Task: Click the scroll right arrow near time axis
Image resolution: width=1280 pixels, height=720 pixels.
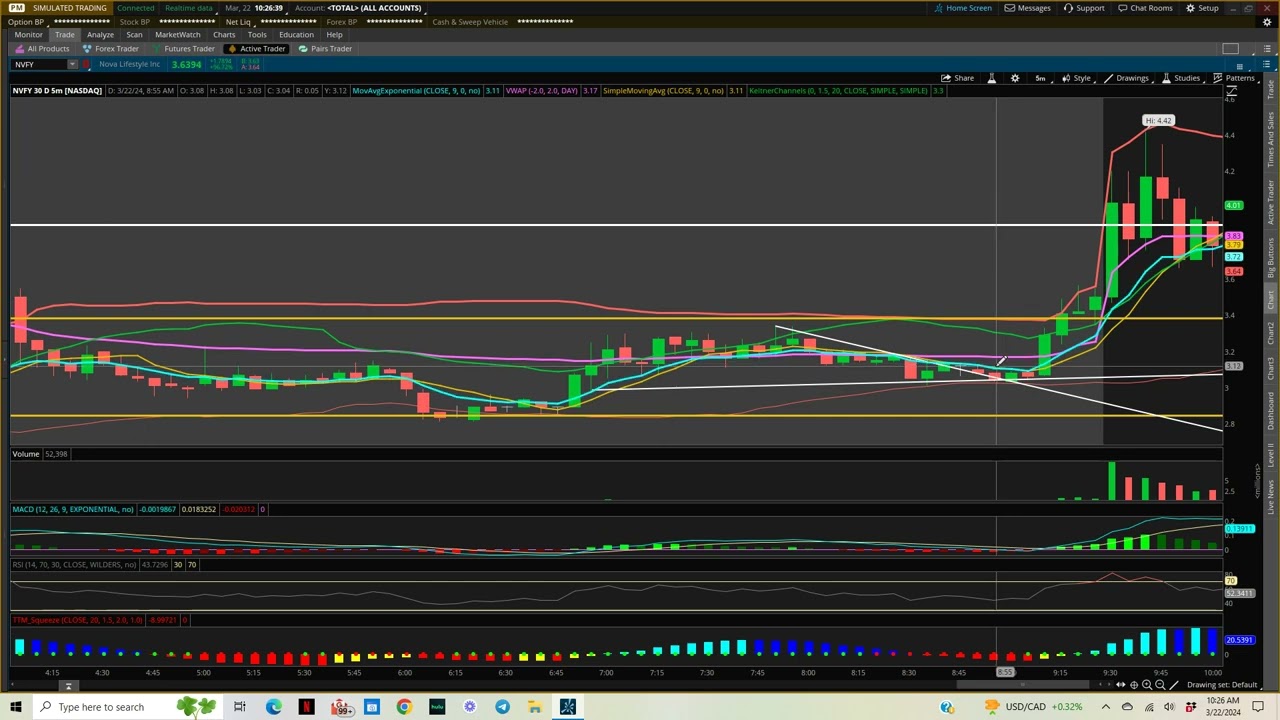Action: pyautogui.click(x=1108, y=685)
